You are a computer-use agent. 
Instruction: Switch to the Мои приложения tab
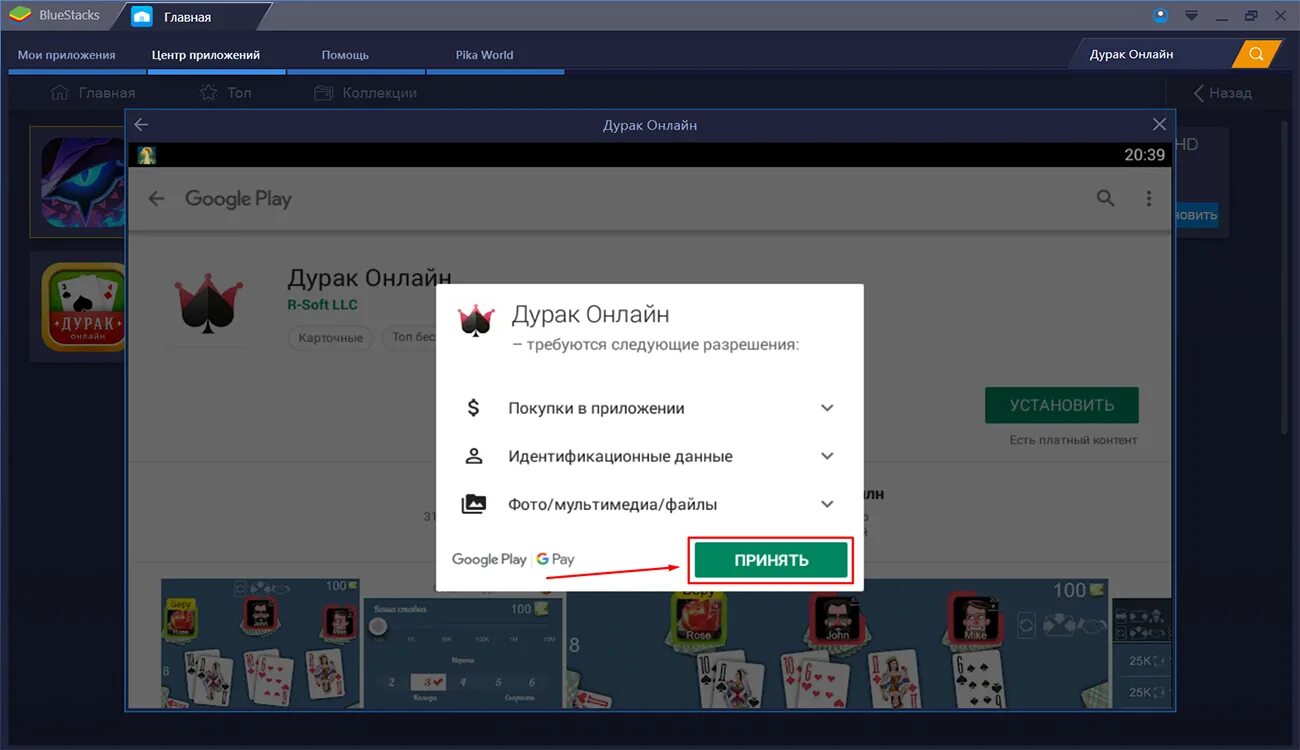[x=67, y=55]
